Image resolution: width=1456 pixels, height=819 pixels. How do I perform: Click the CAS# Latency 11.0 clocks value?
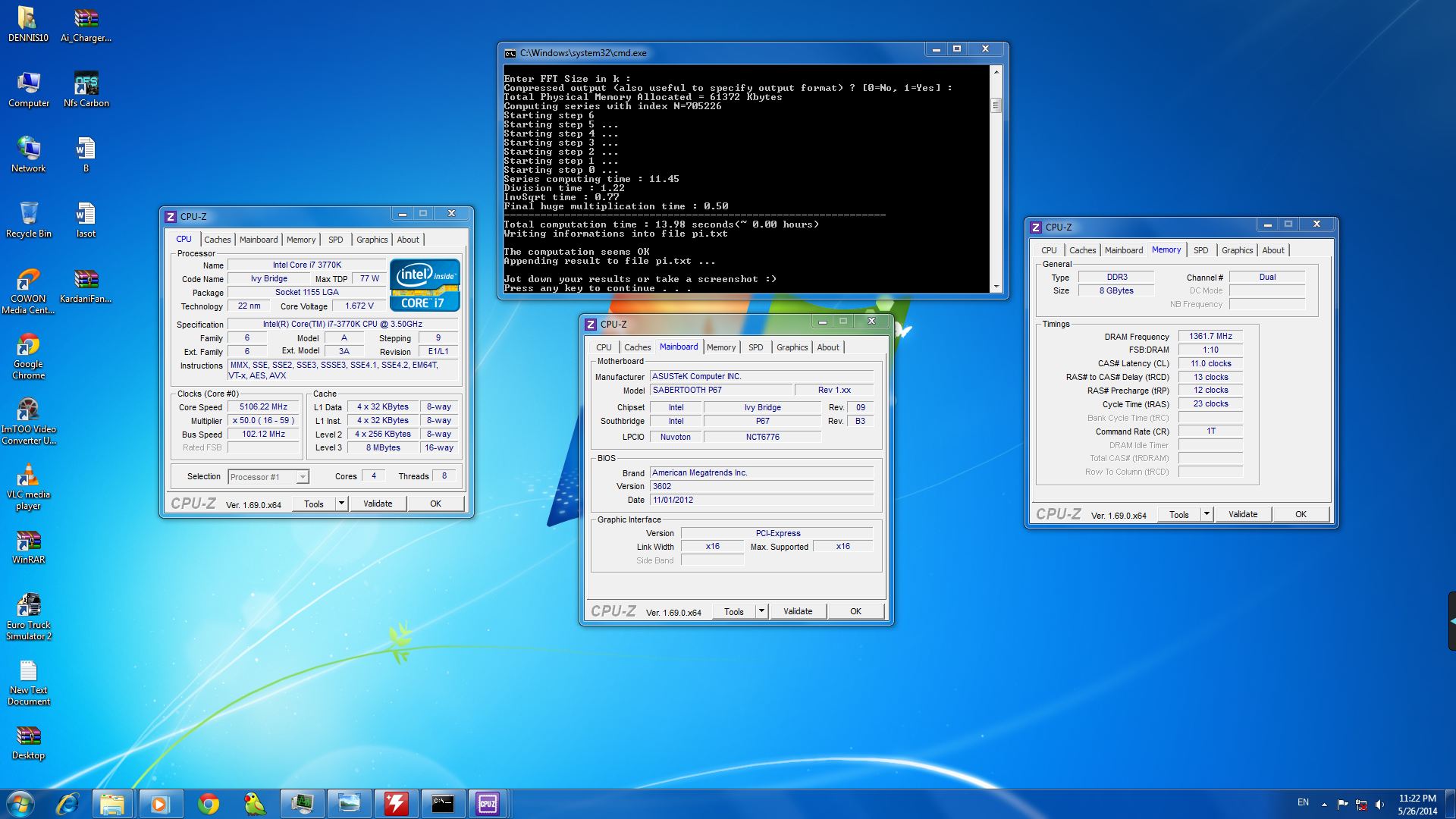click(1210, 363)
